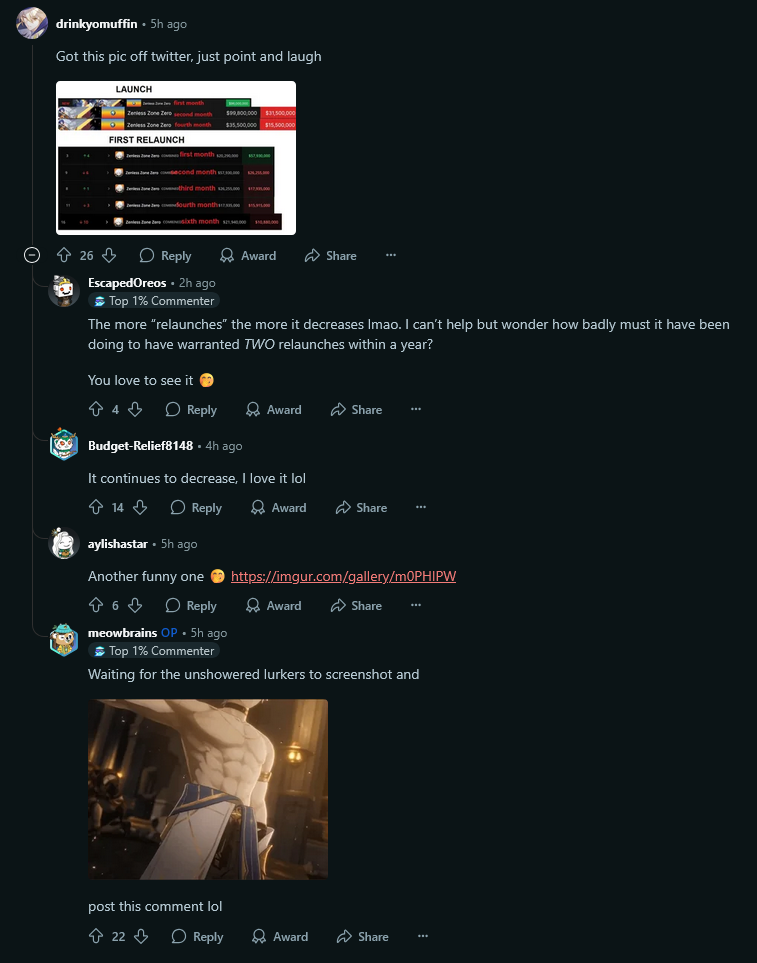The width and height of the screenshot is (757, 963).
Task: Reply to aylishastar's comment
Action: 191,606
